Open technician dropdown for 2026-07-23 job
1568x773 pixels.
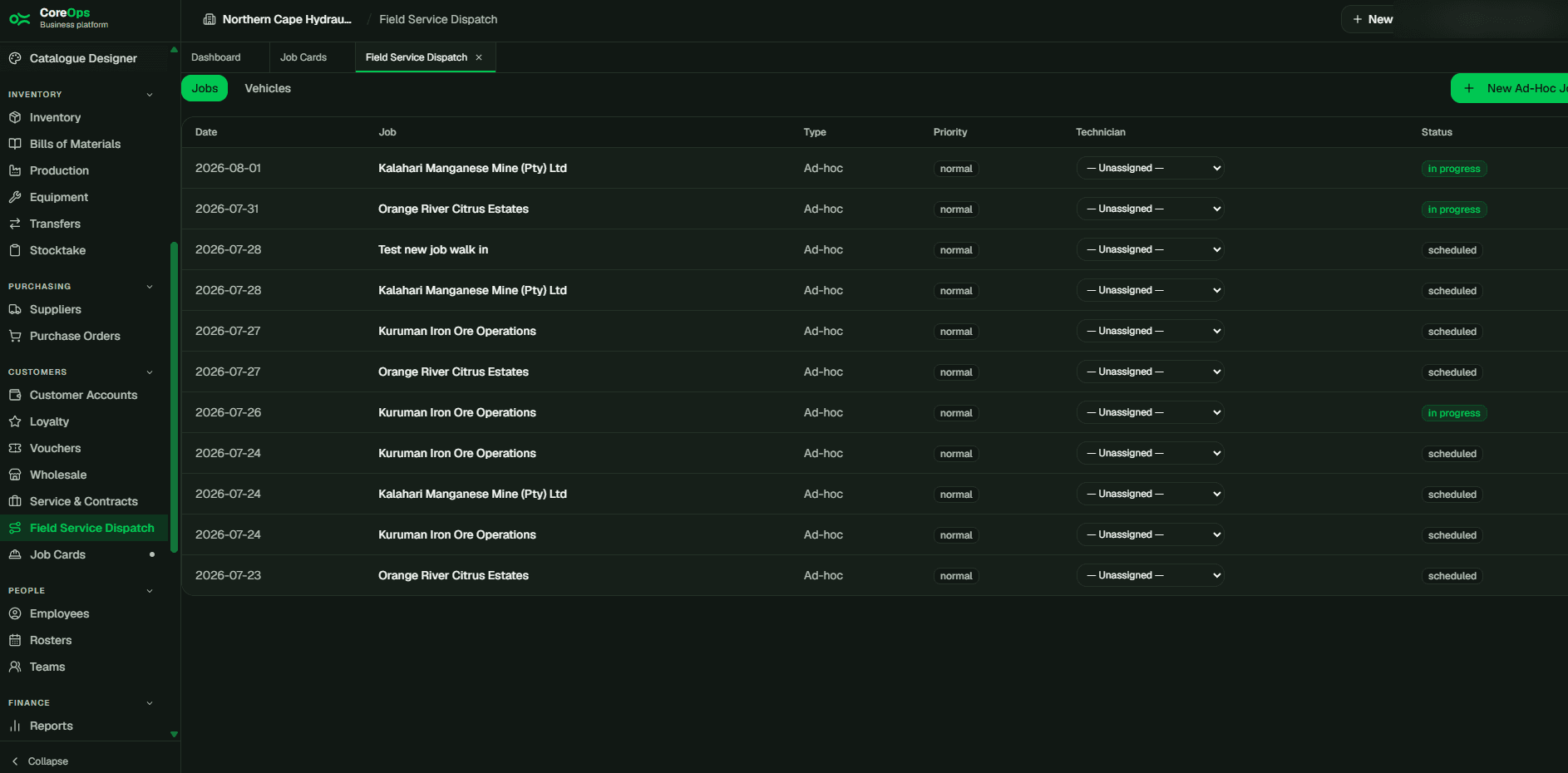pyautogui.click(x=1151, y=575)
